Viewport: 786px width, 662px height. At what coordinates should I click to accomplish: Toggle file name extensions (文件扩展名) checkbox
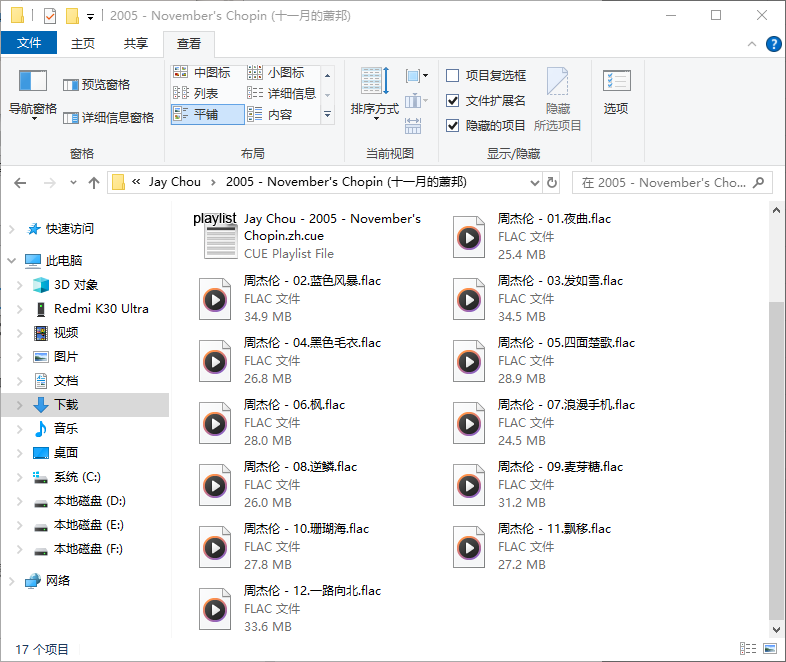[x=452, y=101]
